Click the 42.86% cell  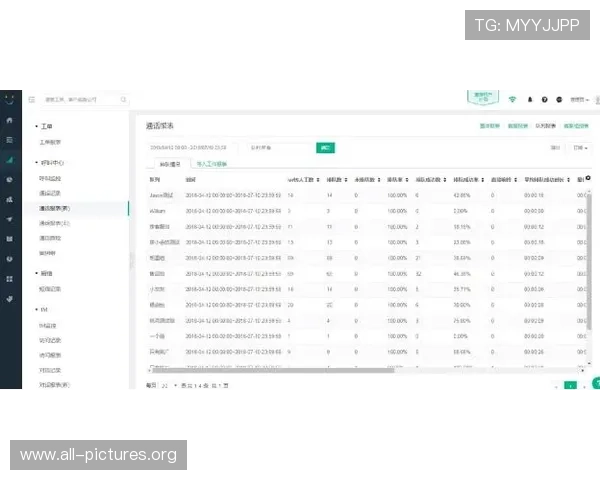[x=461, y=195]
